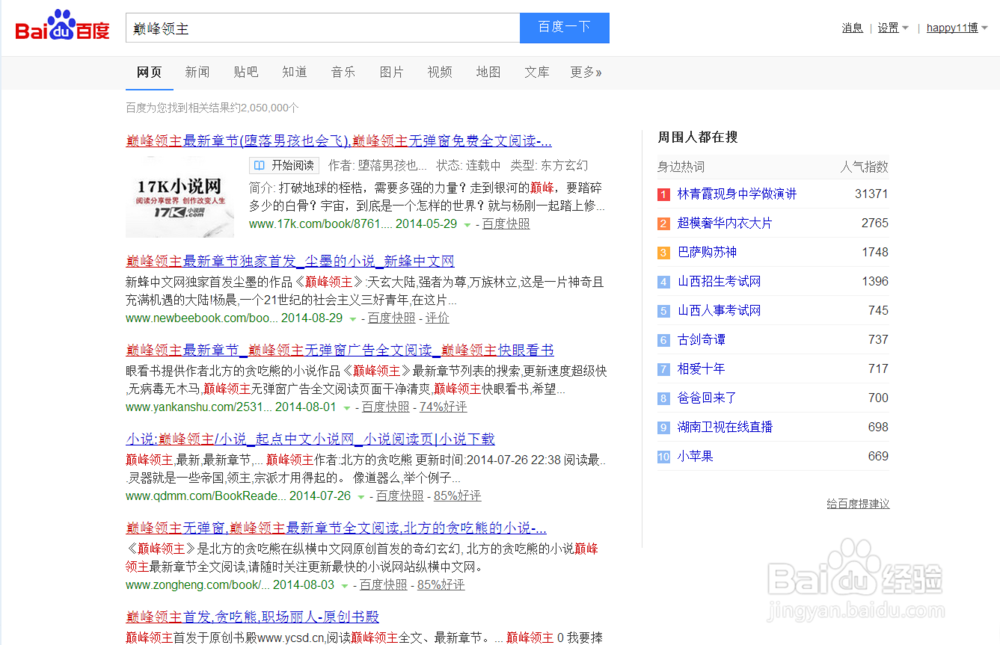Click the 74%好评 rating link
This screenshot has height=645, width=1000.
click(x=443, y=407)
